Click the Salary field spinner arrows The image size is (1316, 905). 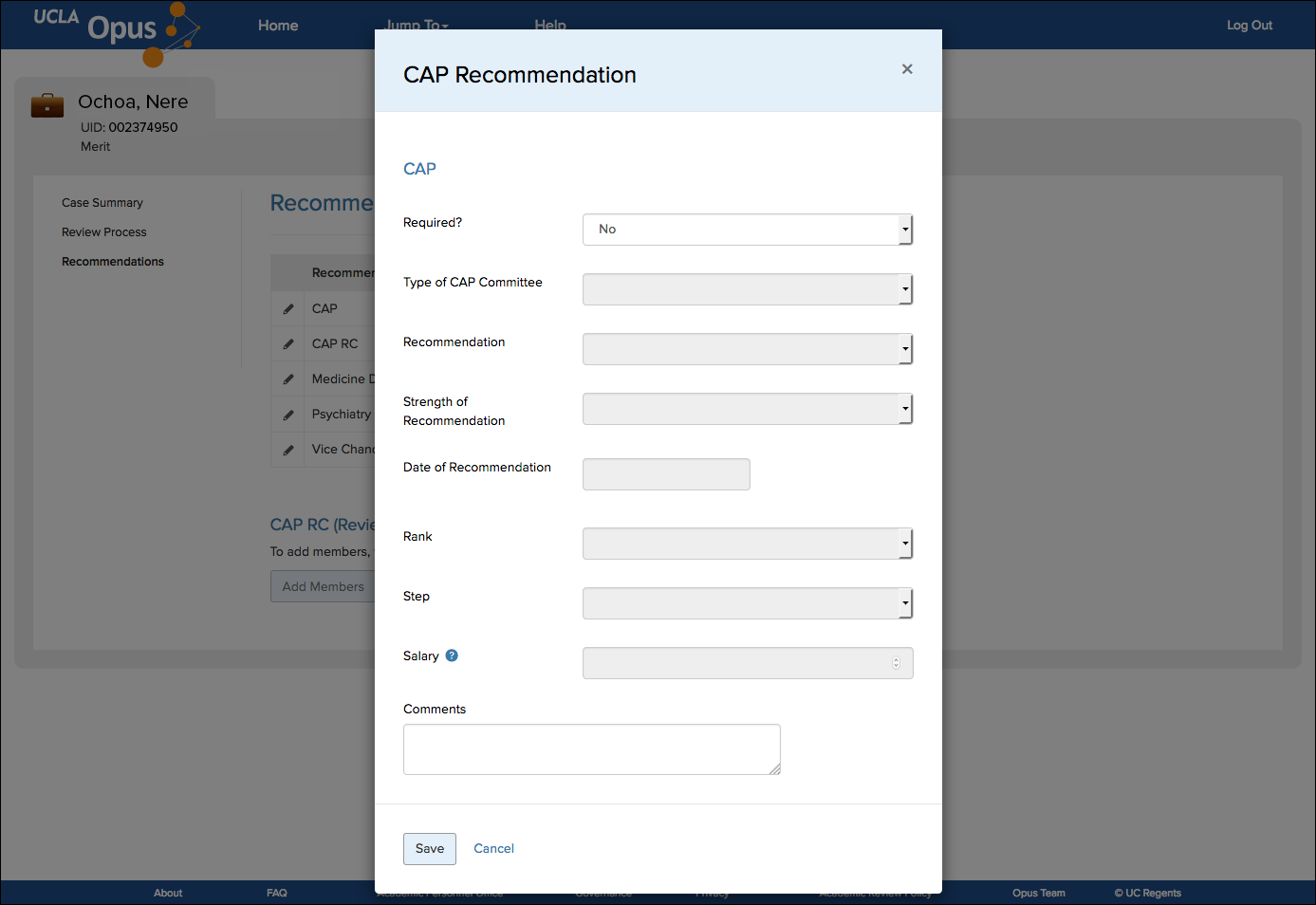tap(896, 663)
